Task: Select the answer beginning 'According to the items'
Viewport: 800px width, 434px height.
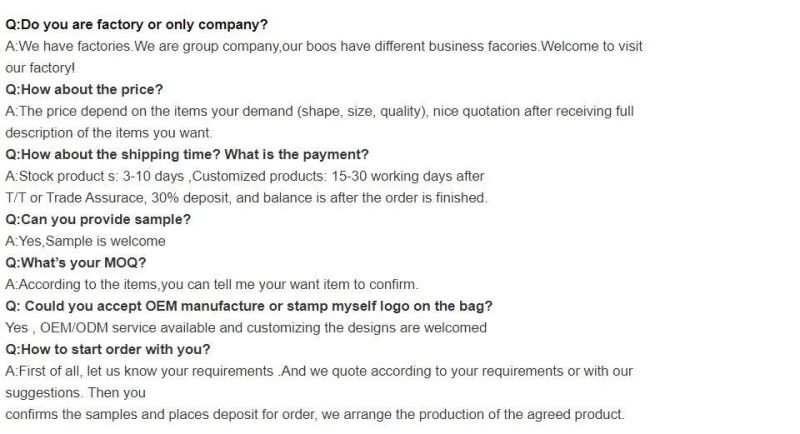Action: 212,284
